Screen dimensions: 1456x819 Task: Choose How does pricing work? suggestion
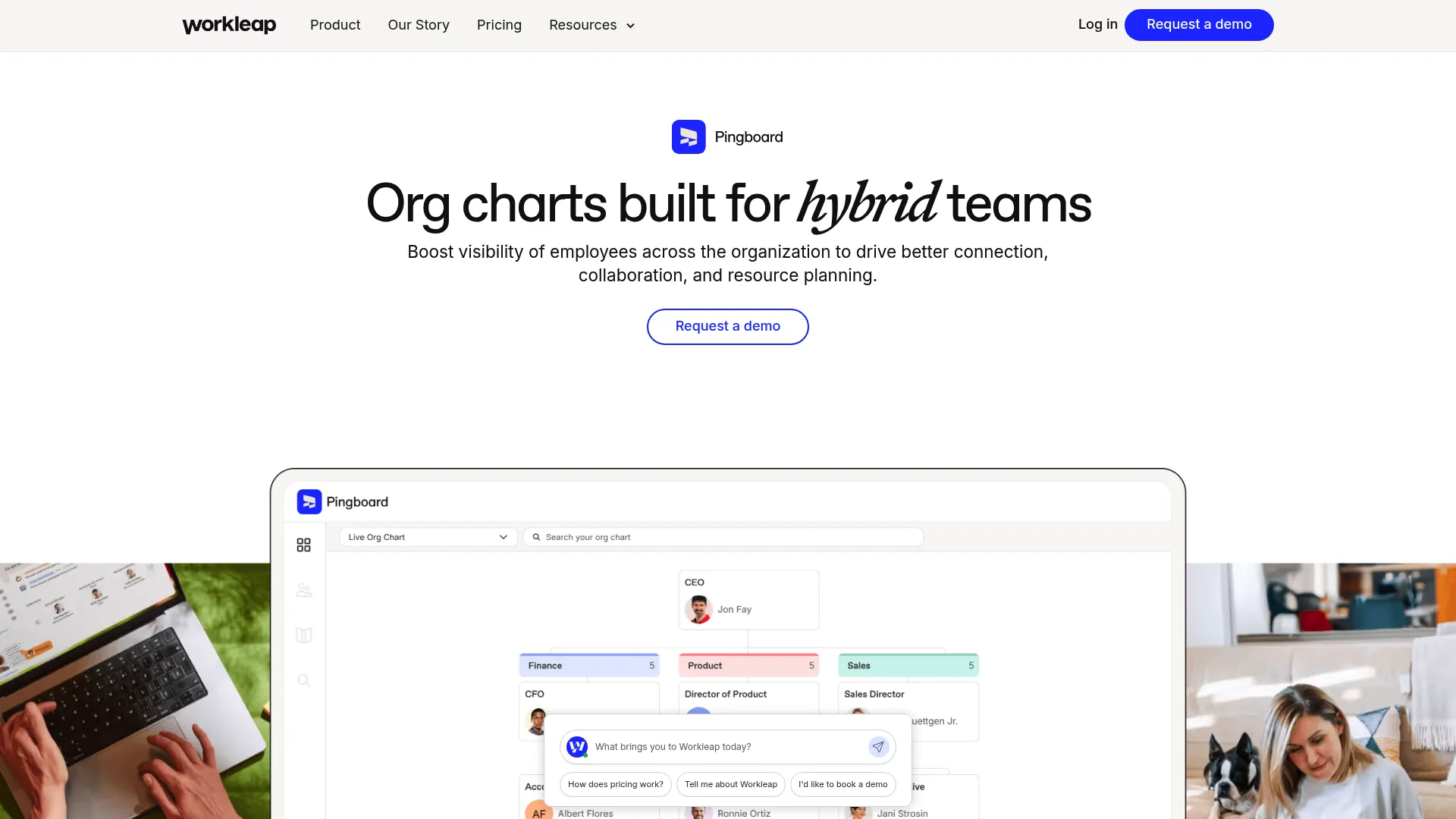tap(615, 784)
